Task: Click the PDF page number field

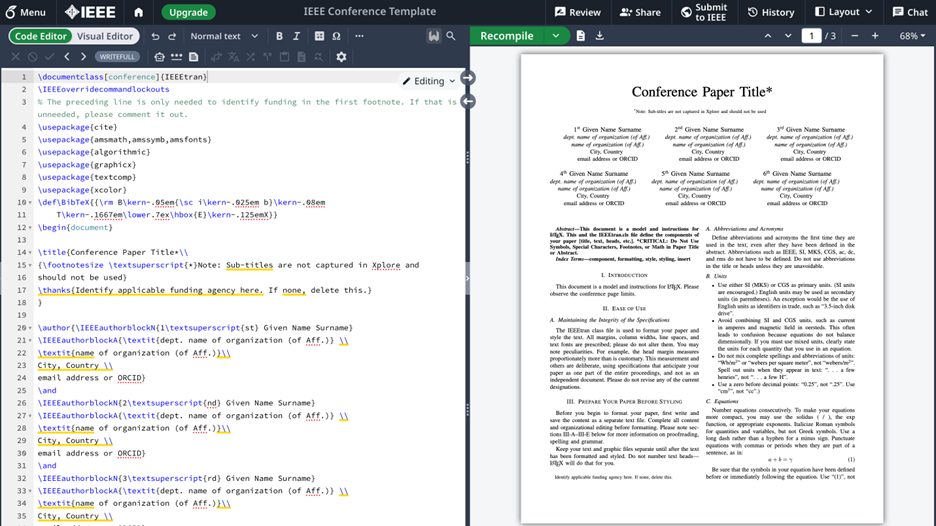Action: tap(811, 36)
